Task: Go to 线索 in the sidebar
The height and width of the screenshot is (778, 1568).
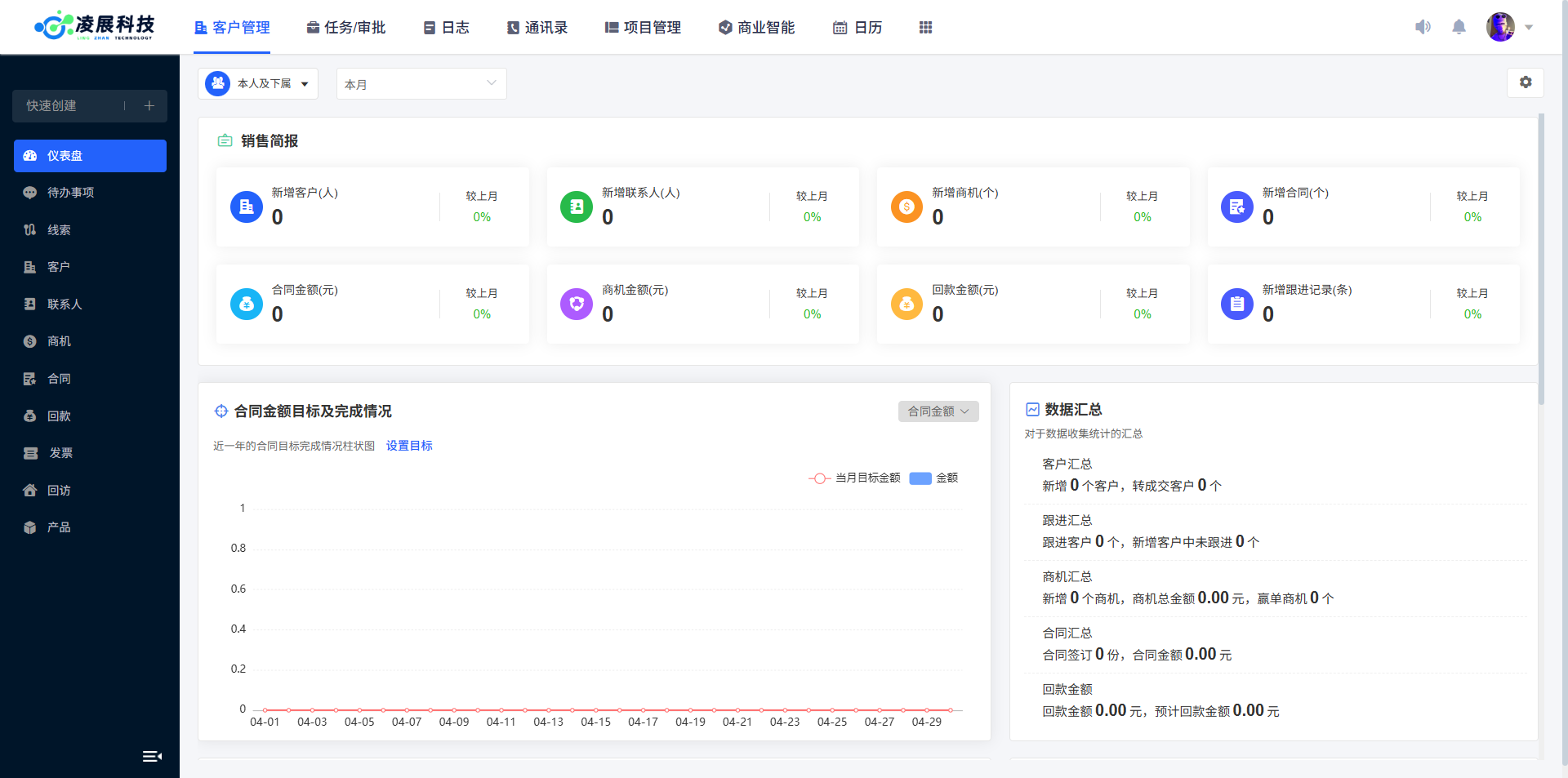Action: point(59,230)
